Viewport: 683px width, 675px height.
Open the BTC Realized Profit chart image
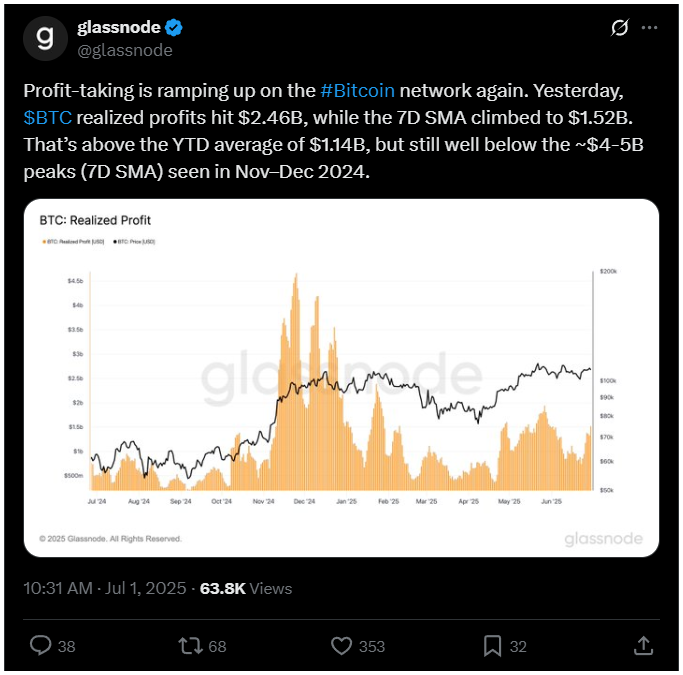tap(342, 378)
